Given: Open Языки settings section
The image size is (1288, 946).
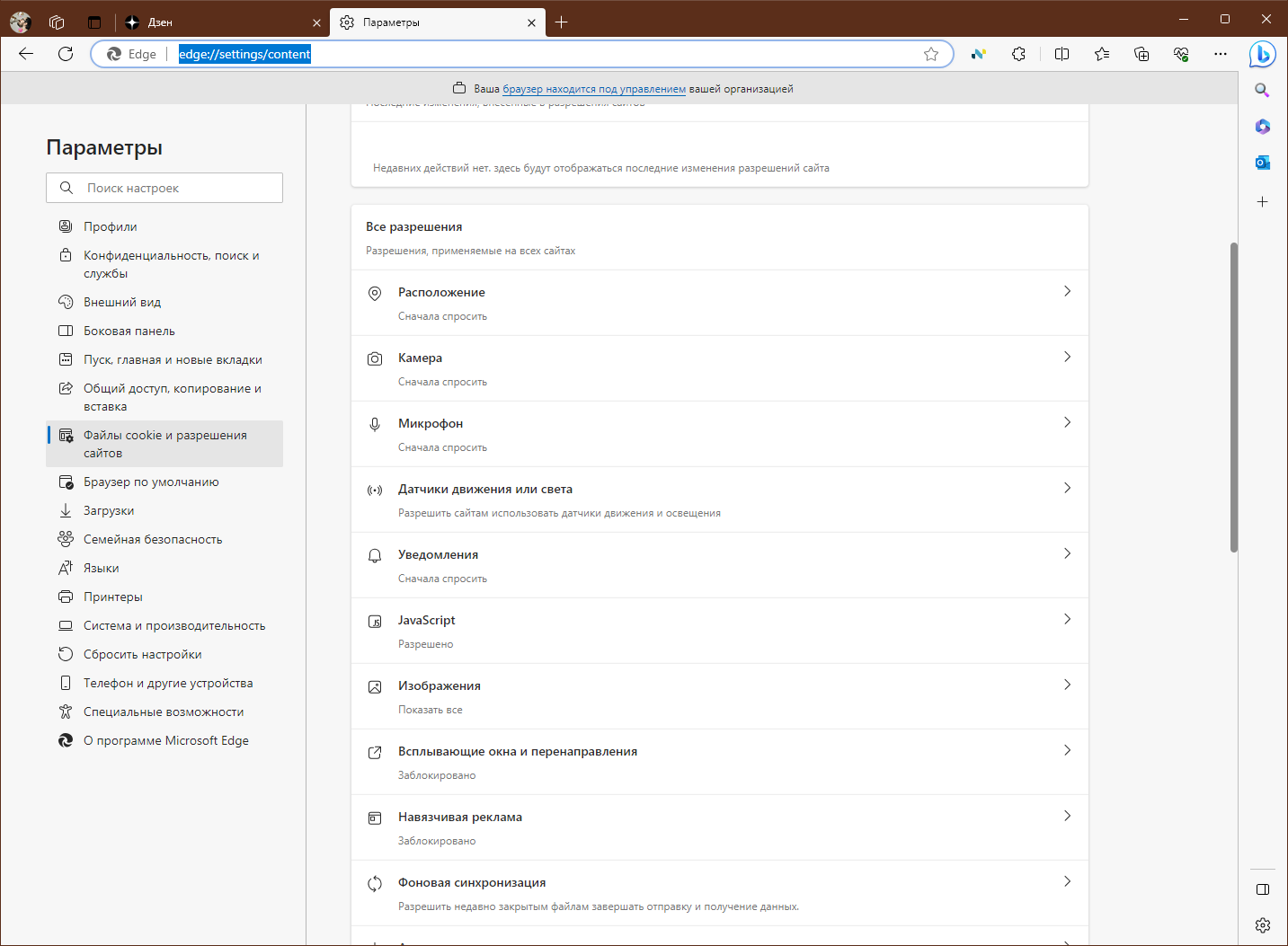Looking at the screenshot, I should 164,568.
